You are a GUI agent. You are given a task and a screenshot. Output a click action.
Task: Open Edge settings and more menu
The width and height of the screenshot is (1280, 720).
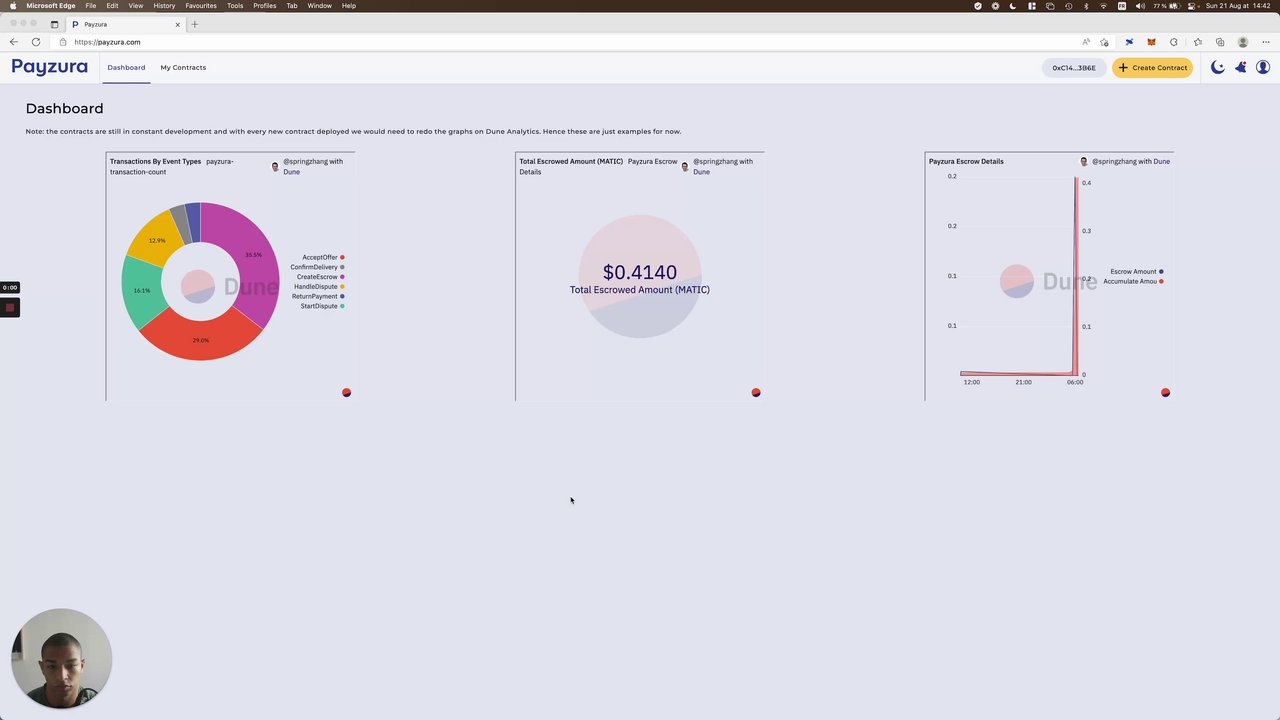(x=1266, y=42)
